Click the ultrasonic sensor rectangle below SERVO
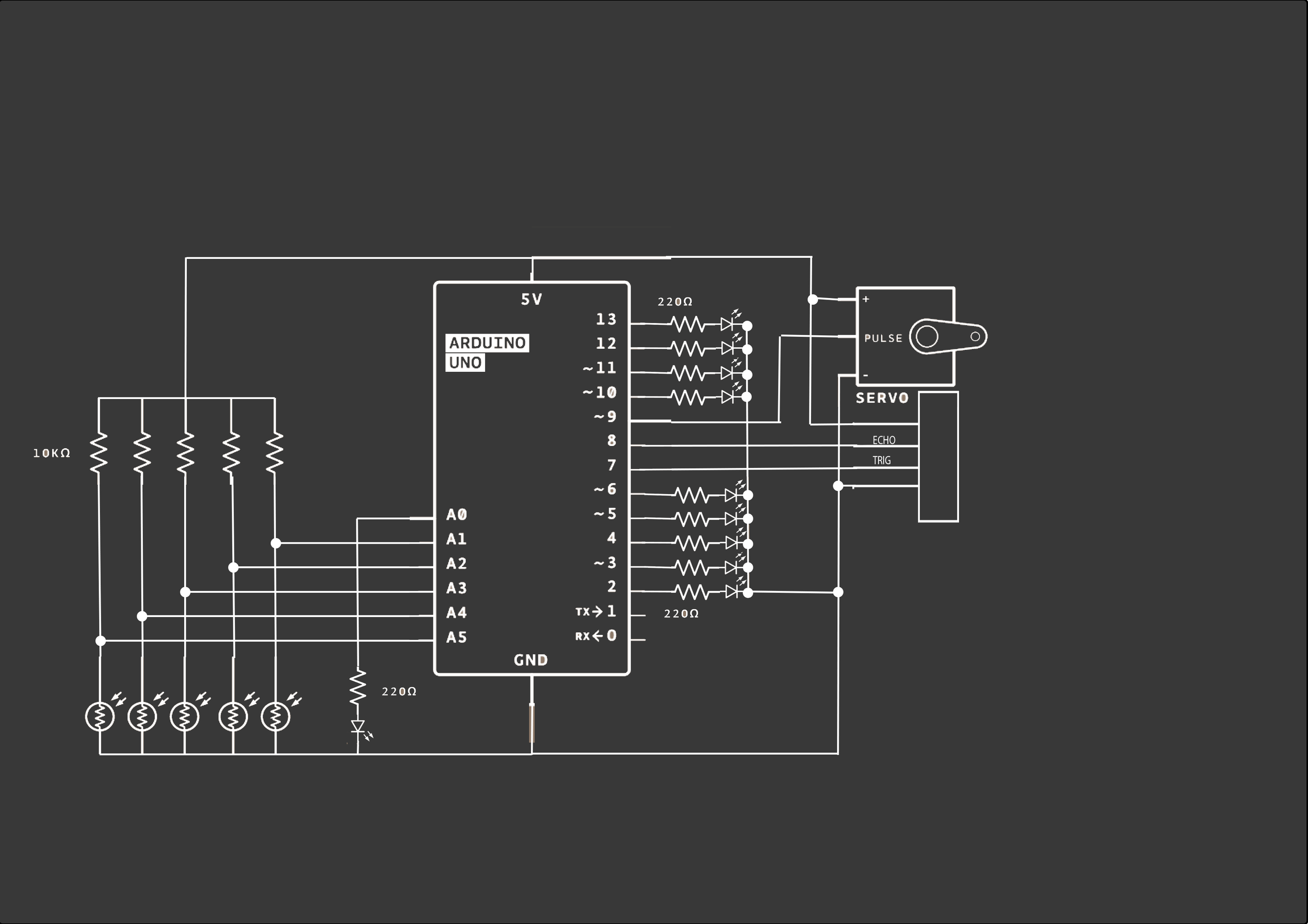 click(938, 457)
